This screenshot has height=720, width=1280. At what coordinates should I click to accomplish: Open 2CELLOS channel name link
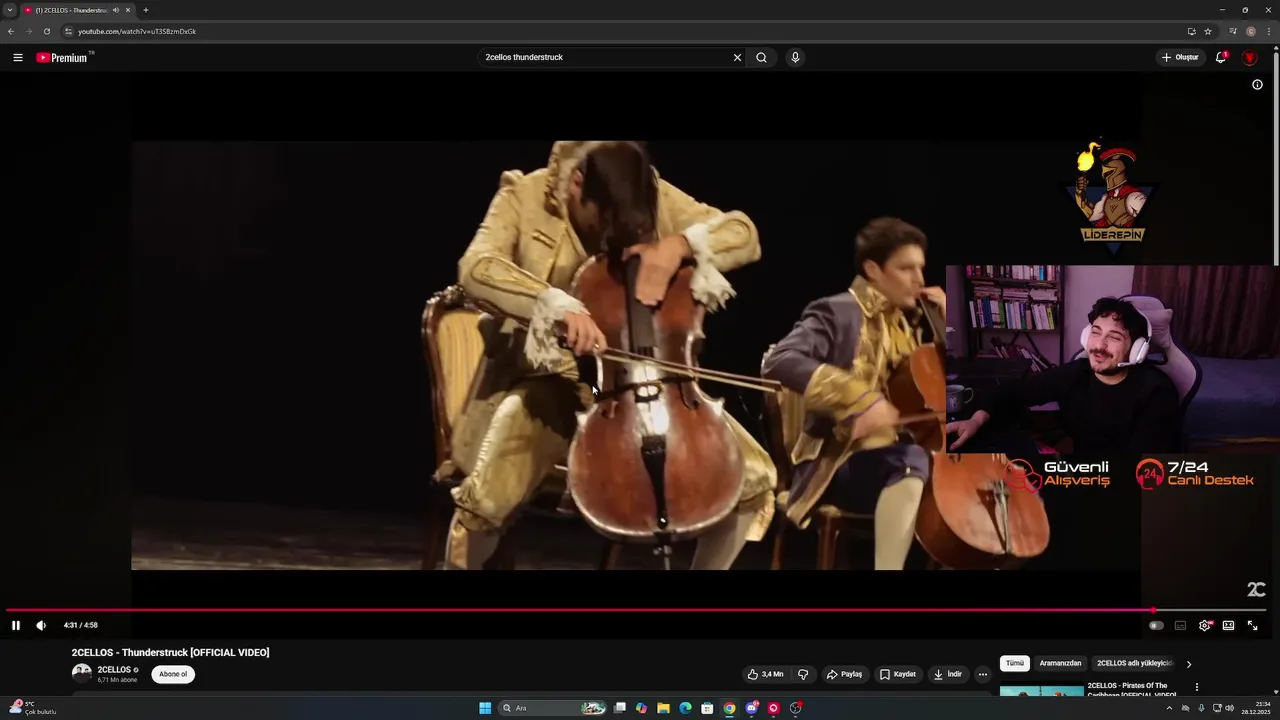click(114, 670)
